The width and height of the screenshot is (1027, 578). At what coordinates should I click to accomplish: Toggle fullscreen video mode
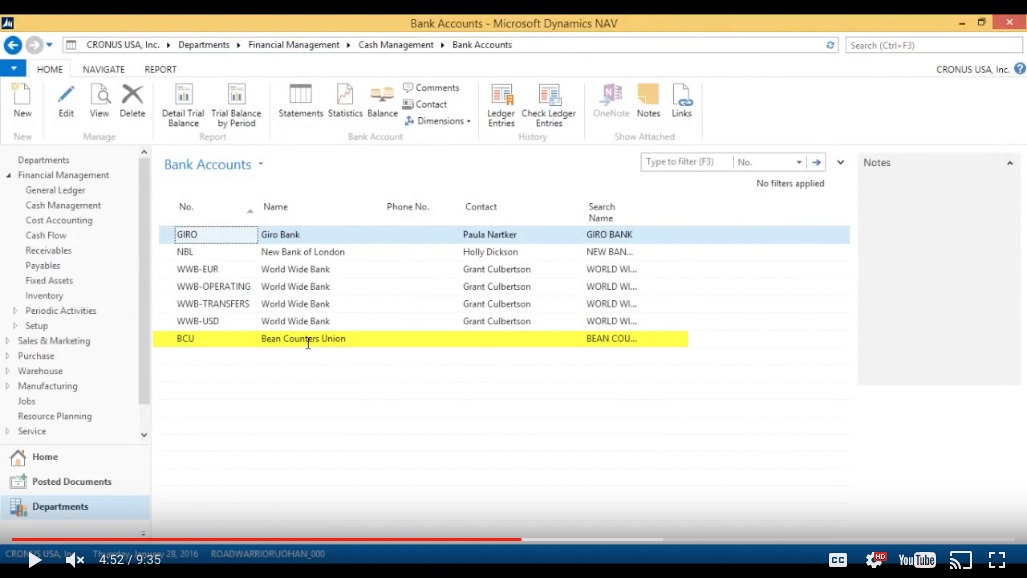point(997,560)
